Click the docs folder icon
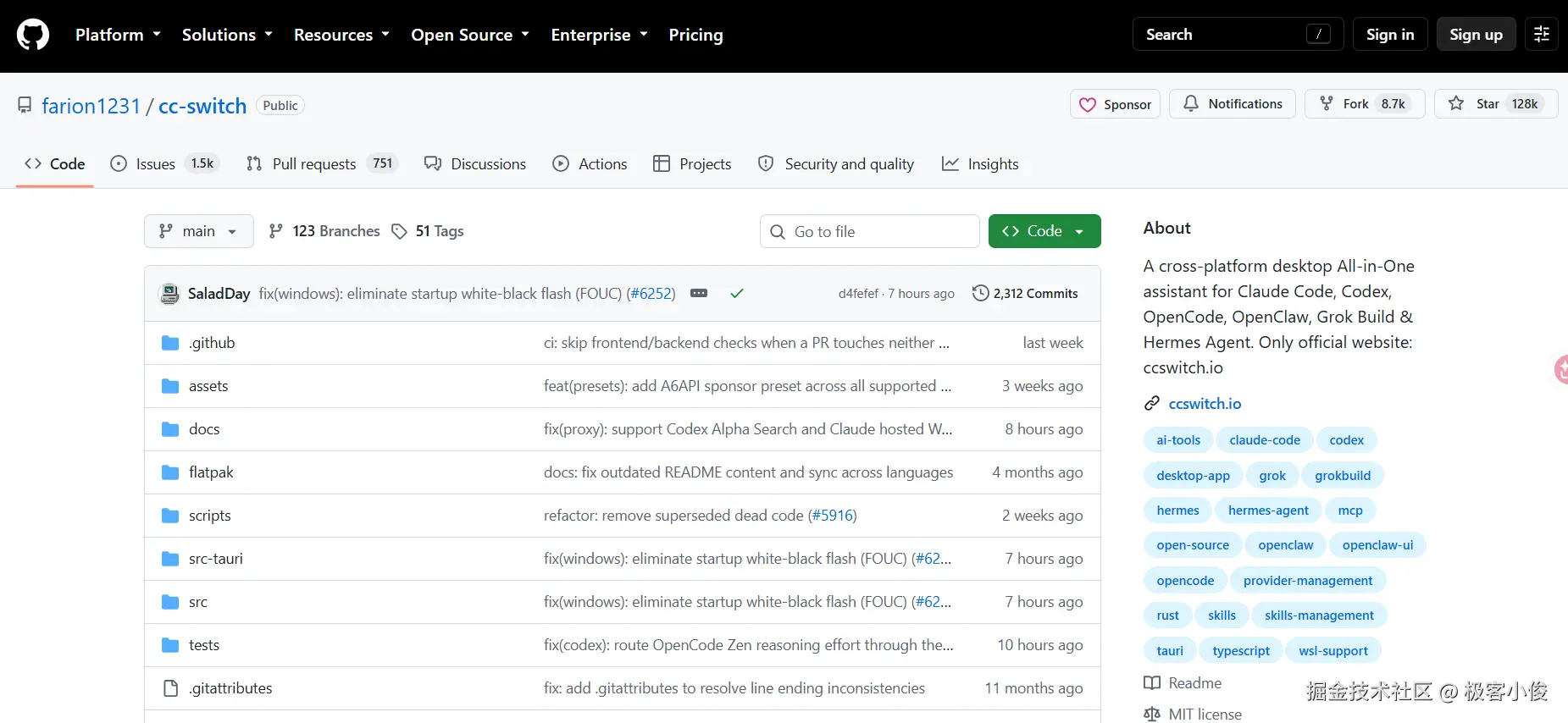The height and width of the screenshot is (723, 1568). (170, 429)
